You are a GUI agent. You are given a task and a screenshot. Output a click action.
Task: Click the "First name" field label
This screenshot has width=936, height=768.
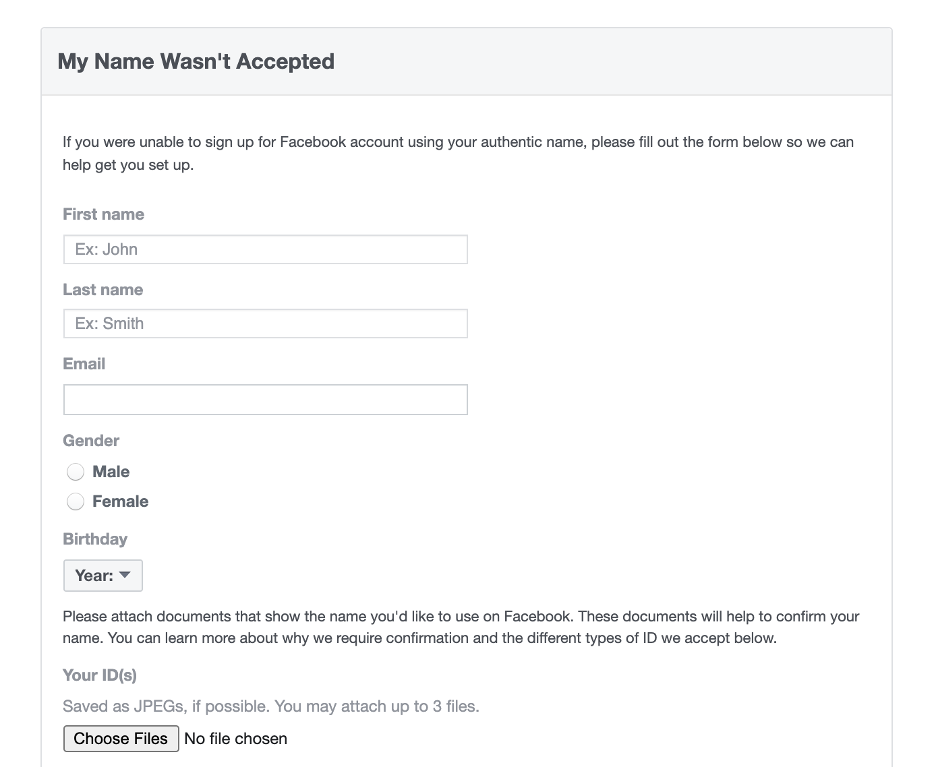coord(103,214)
